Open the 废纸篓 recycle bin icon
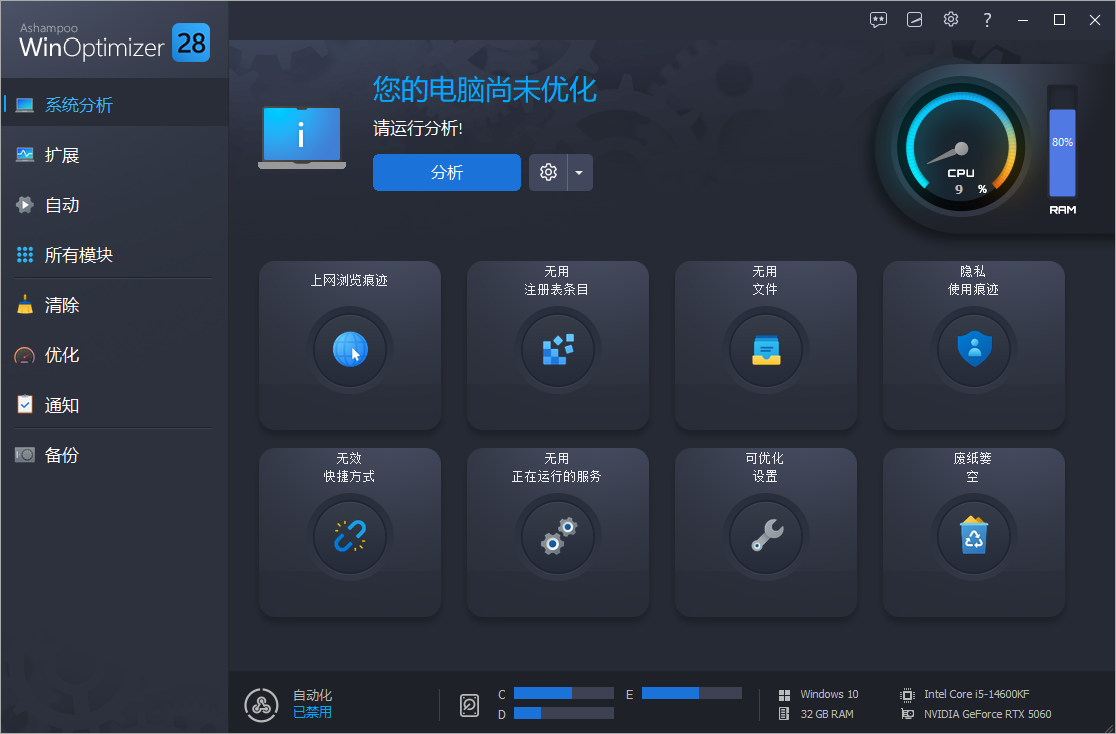The height and width of the screenshot is (734, 1116). coord(974,536)
